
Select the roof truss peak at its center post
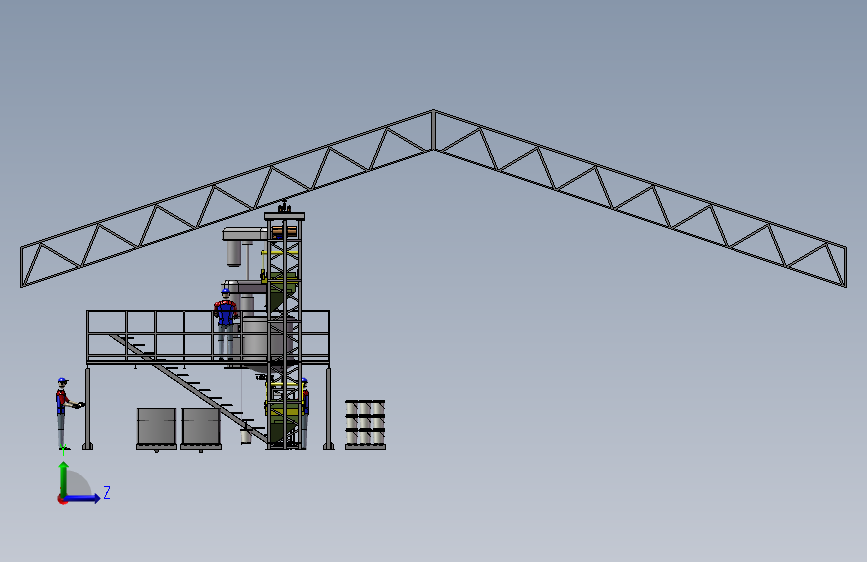(x=434, y=130)
